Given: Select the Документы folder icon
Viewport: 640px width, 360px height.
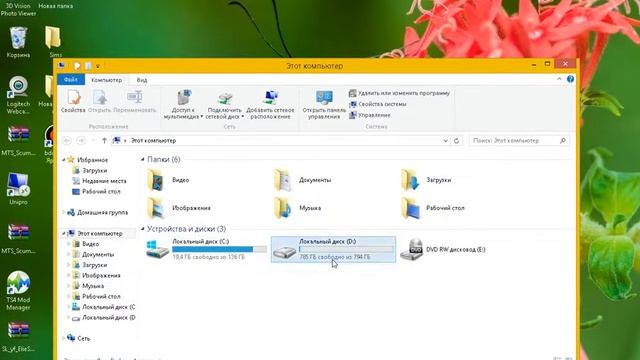Looking at the screenshot, I should [x=282, y=180].
